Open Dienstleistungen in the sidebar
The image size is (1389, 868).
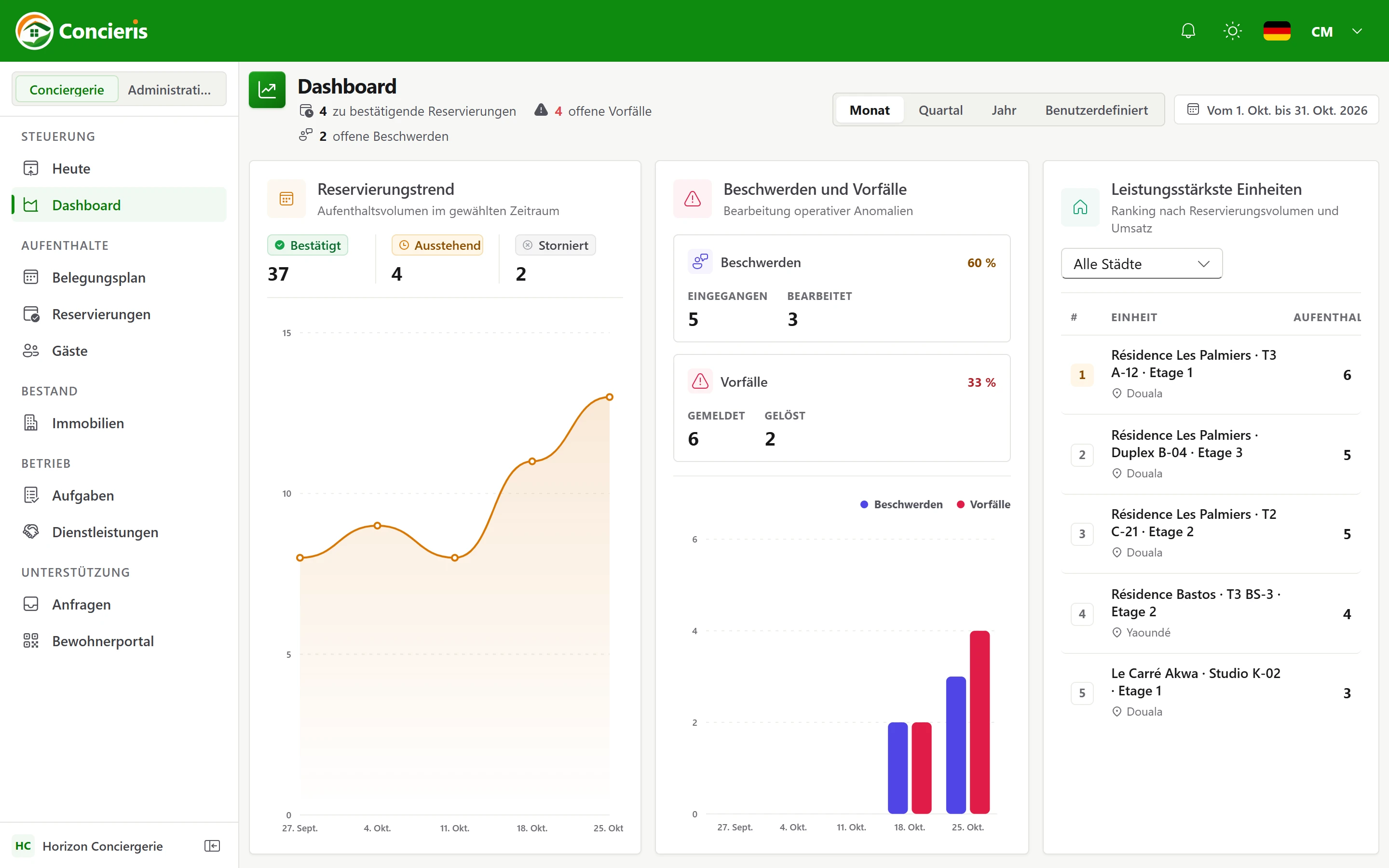[119, 532]
